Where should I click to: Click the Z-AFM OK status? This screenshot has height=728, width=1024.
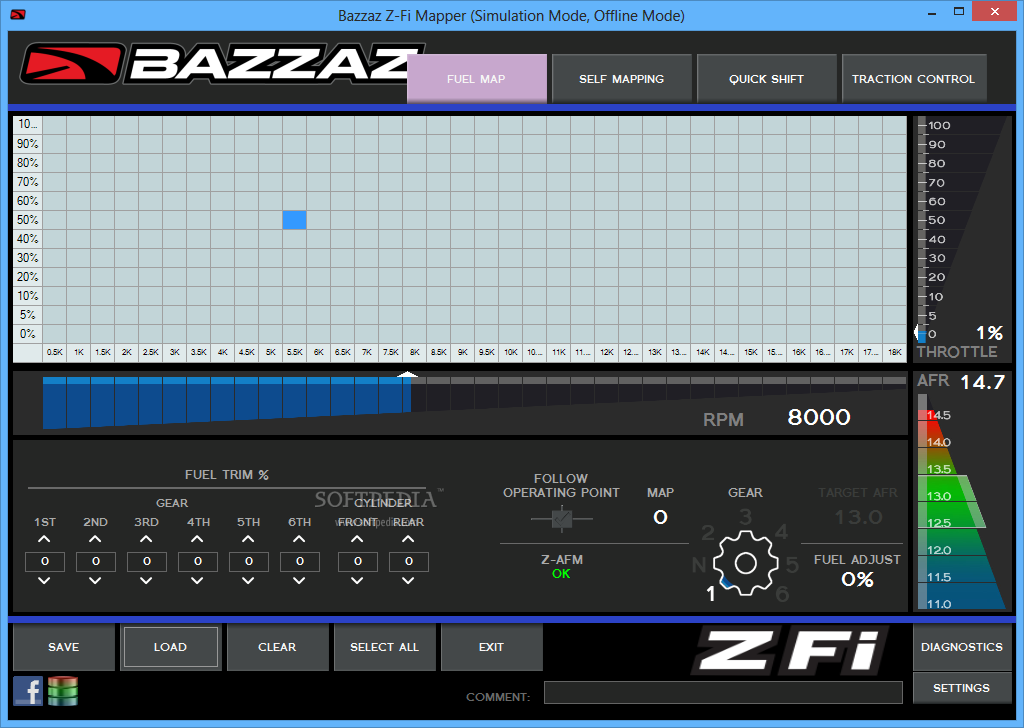click(562, 574)
